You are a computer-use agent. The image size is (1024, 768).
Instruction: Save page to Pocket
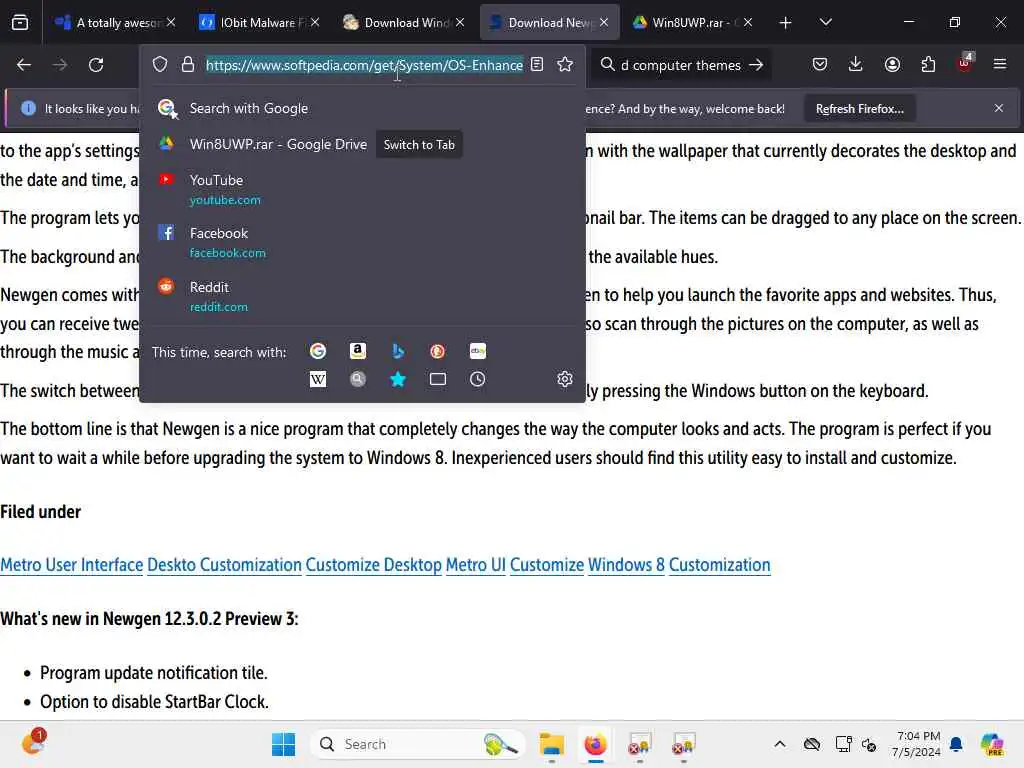(x=820, y=65)
